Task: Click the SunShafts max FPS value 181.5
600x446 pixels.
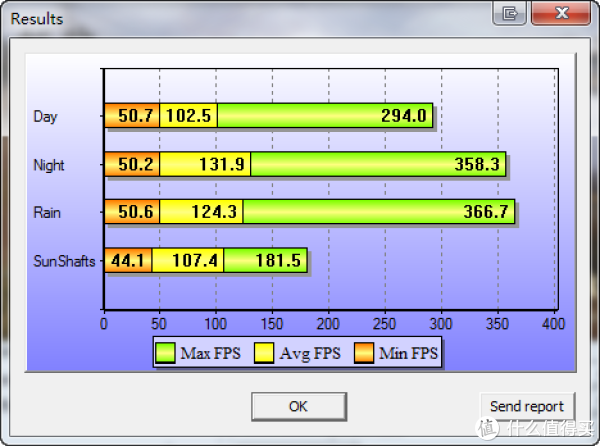Action: point(278,260)
